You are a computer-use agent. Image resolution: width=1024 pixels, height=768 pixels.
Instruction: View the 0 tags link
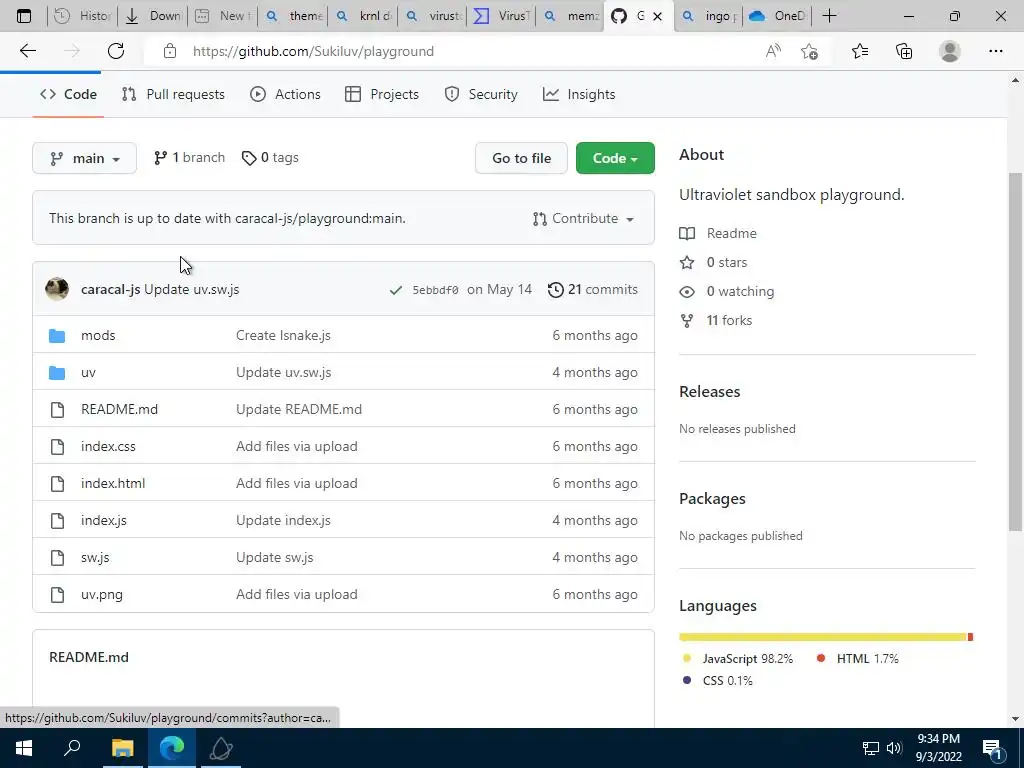(270, 157)
